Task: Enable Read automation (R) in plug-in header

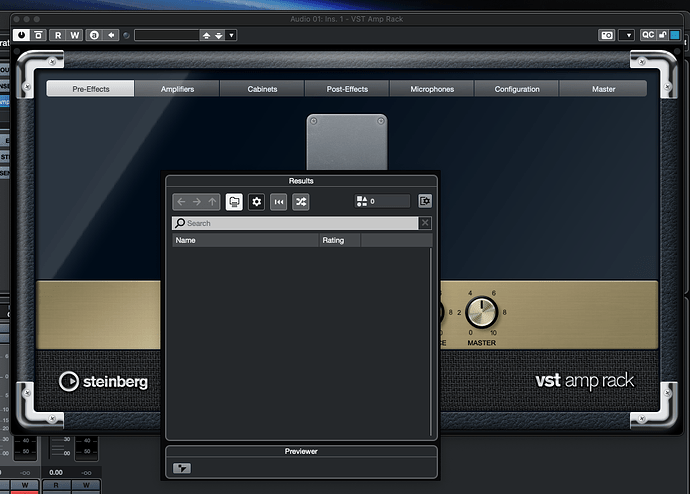Action: [x=58, y=35]
